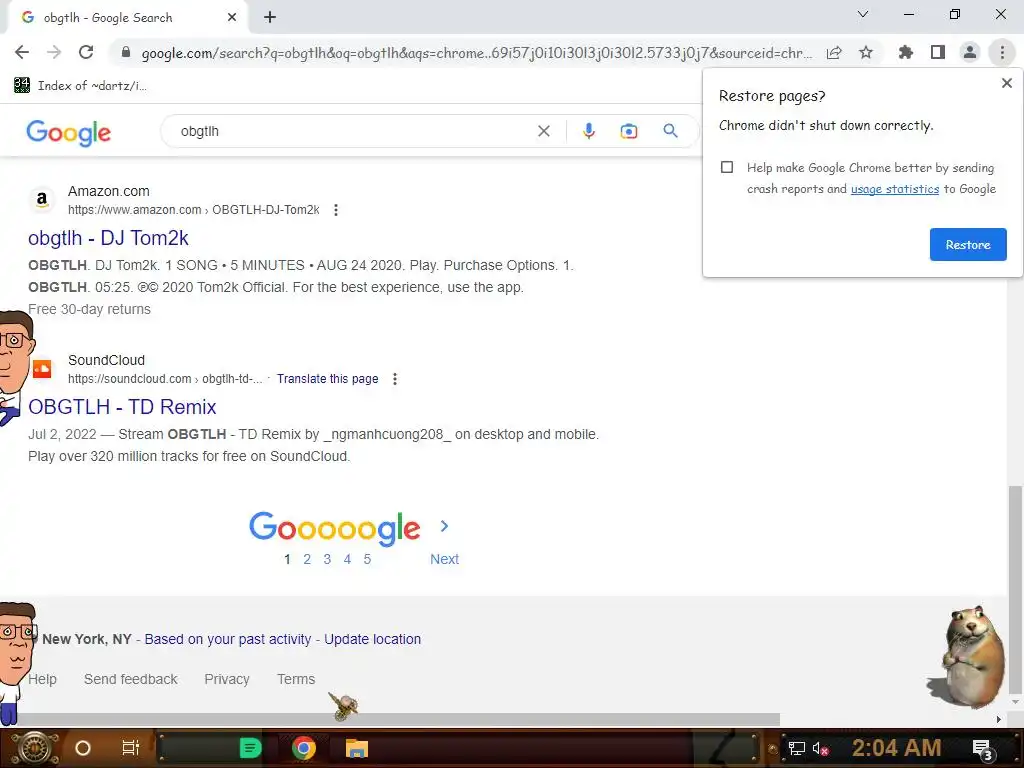
Task: Open the notification center icon
Action: (983, 749)
